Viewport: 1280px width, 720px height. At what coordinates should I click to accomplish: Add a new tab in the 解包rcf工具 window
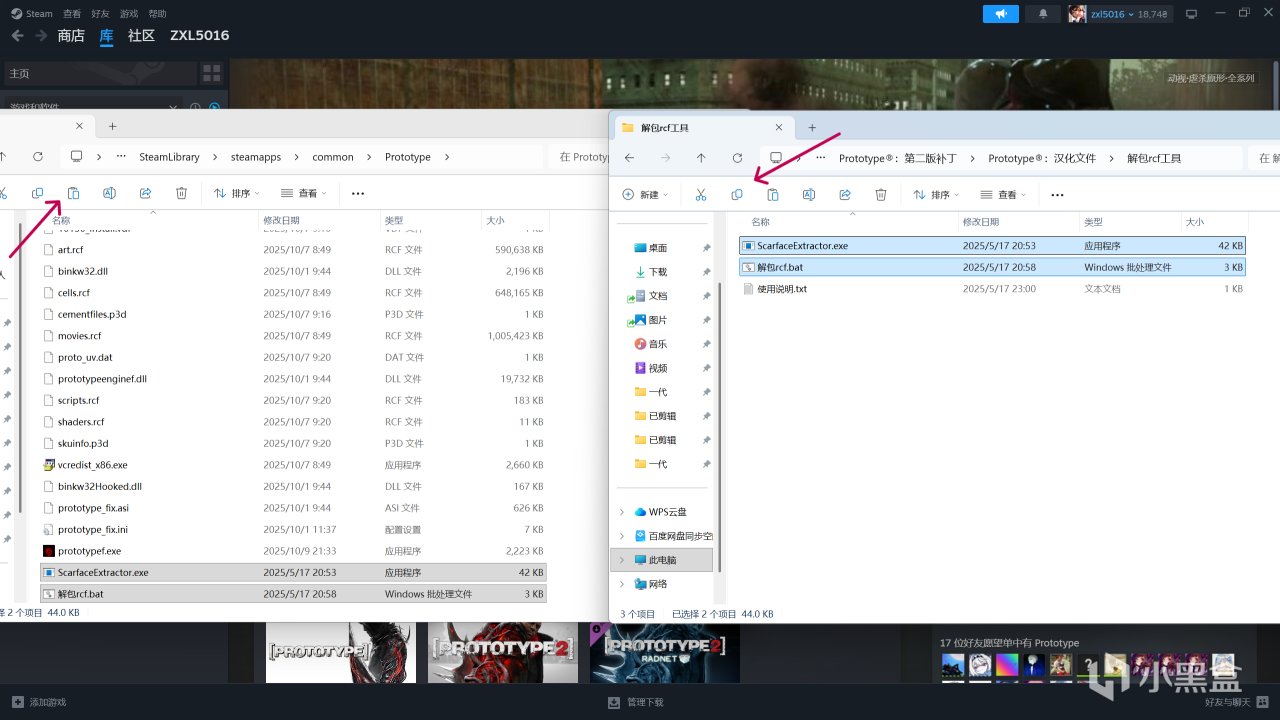[812, 127]
